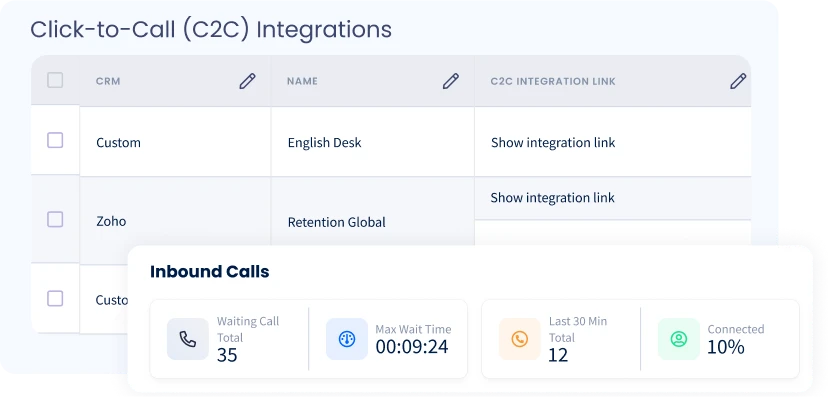Check the box for the Zoho row
828x397 pixels.
55,219
